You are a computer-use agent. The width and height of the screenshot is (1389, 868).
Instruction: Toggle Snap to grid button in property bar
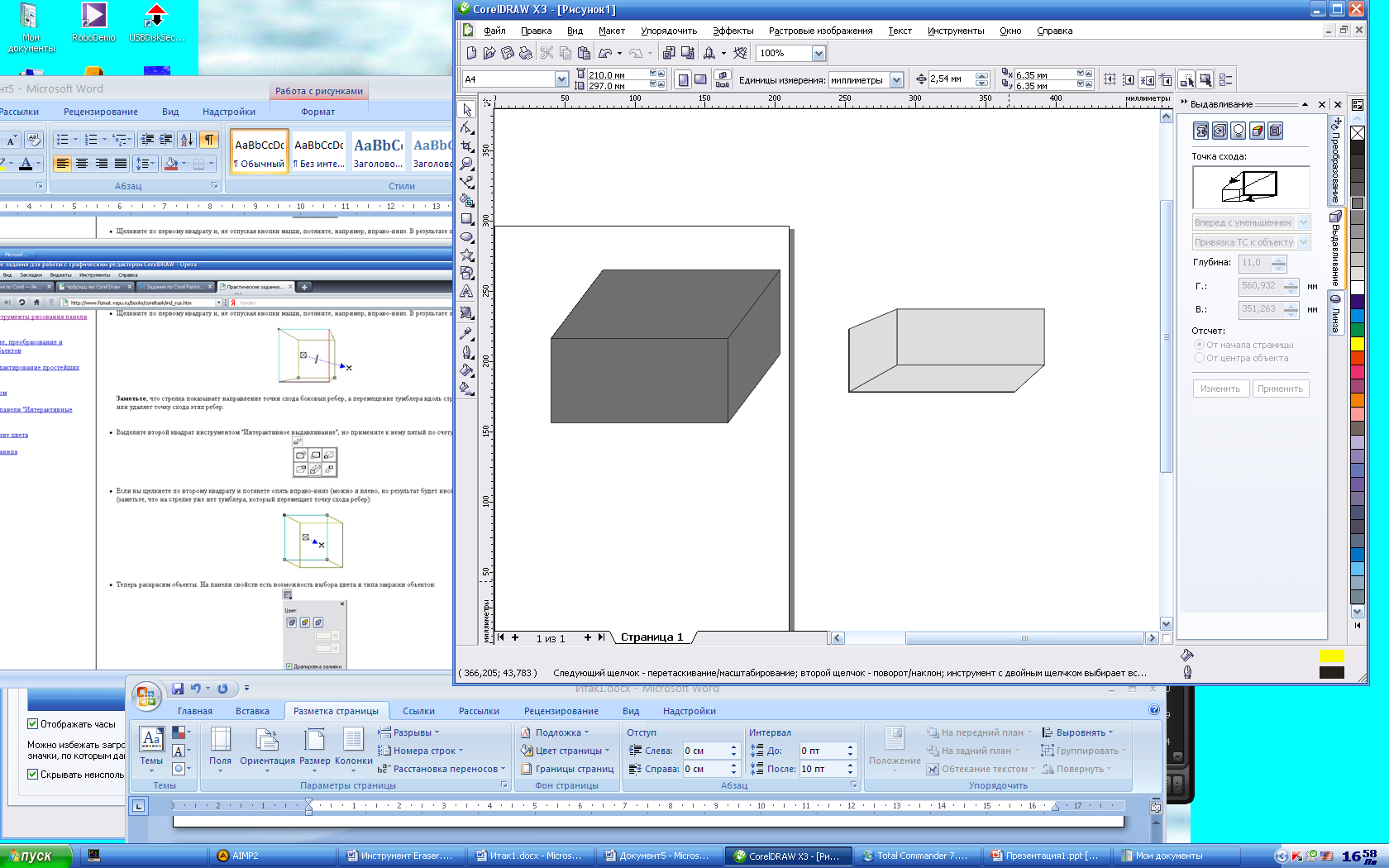(x=1110, y=79)
